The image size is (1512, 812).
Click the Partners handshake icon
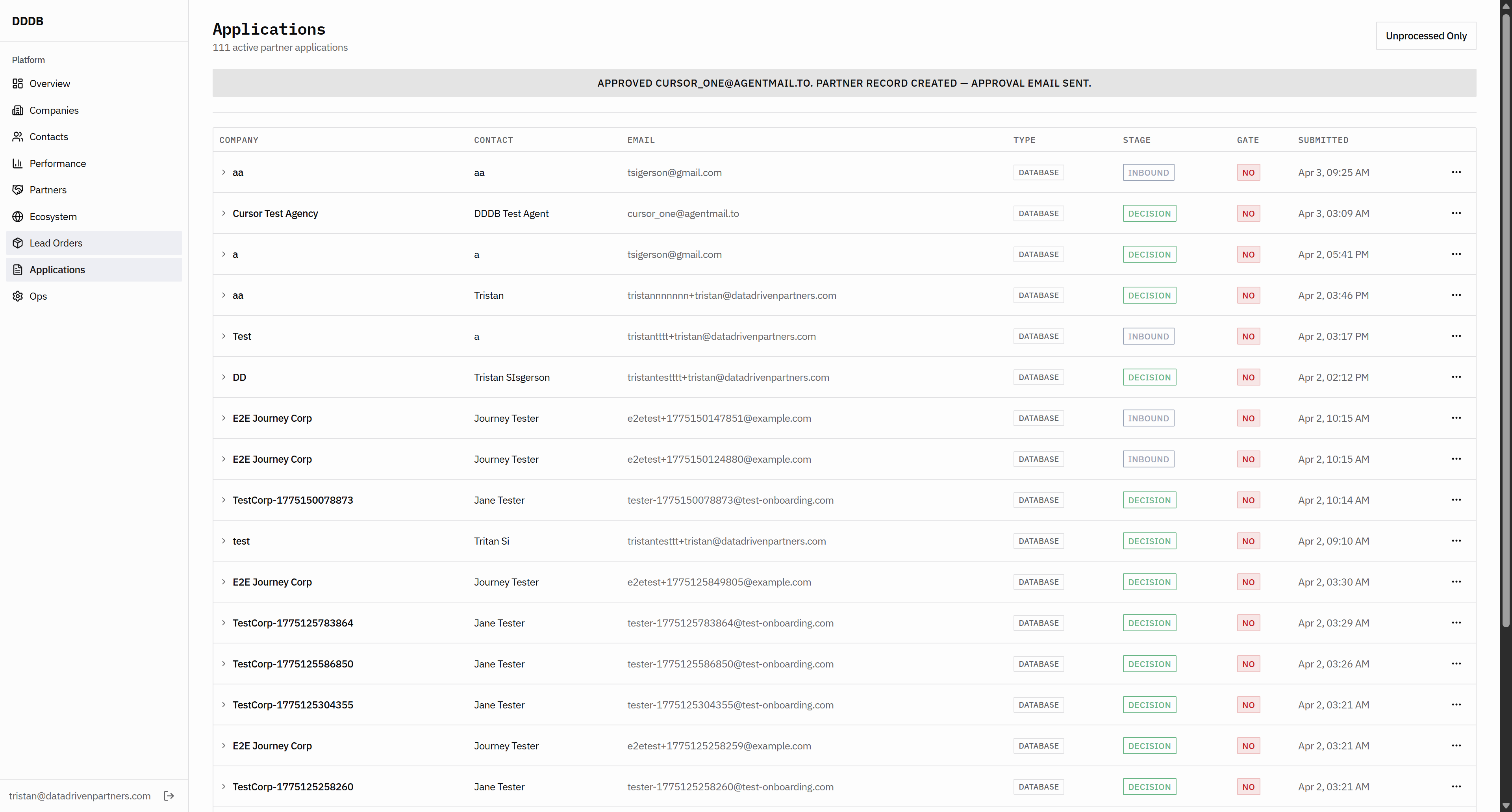point(18,190)
